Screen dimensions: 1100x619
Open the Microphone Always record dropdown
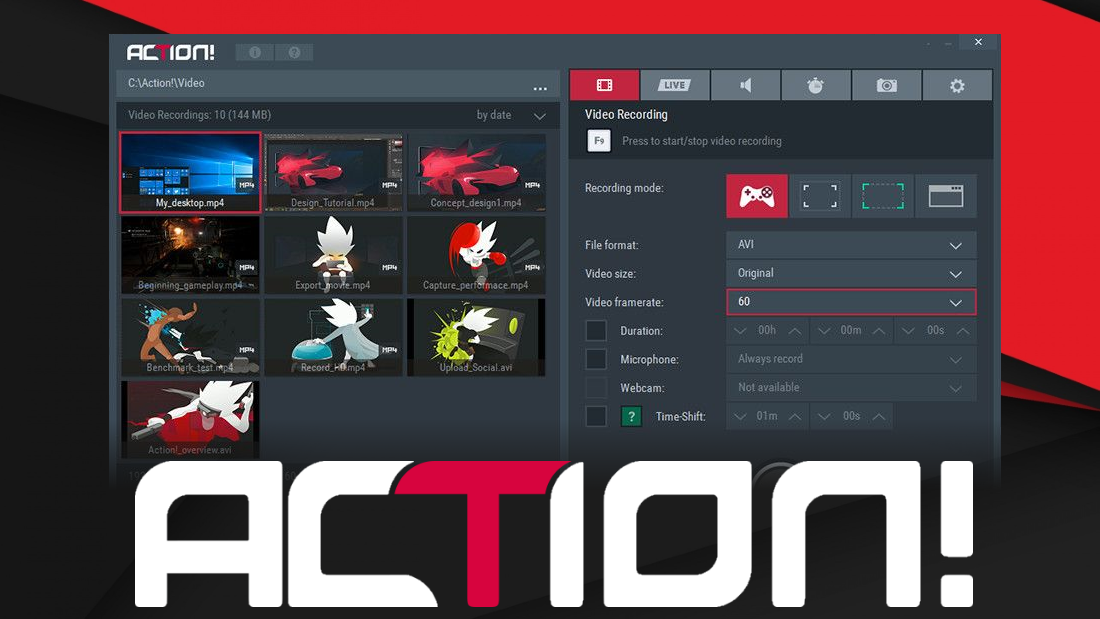click(851, 359)
